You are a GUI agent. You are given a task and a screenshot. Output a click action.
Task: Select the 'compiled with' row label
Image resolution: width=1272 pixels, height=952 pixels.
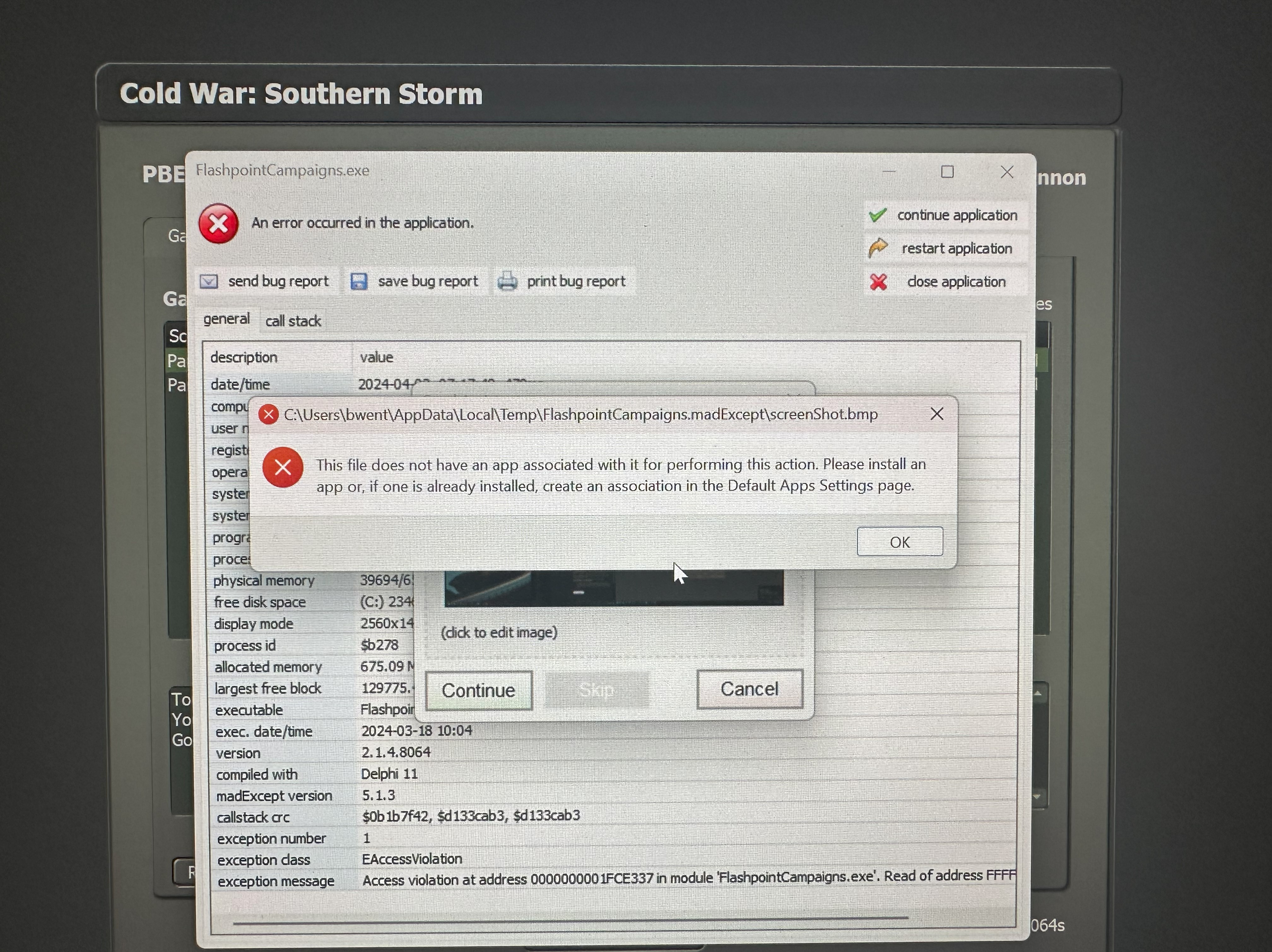256,774
